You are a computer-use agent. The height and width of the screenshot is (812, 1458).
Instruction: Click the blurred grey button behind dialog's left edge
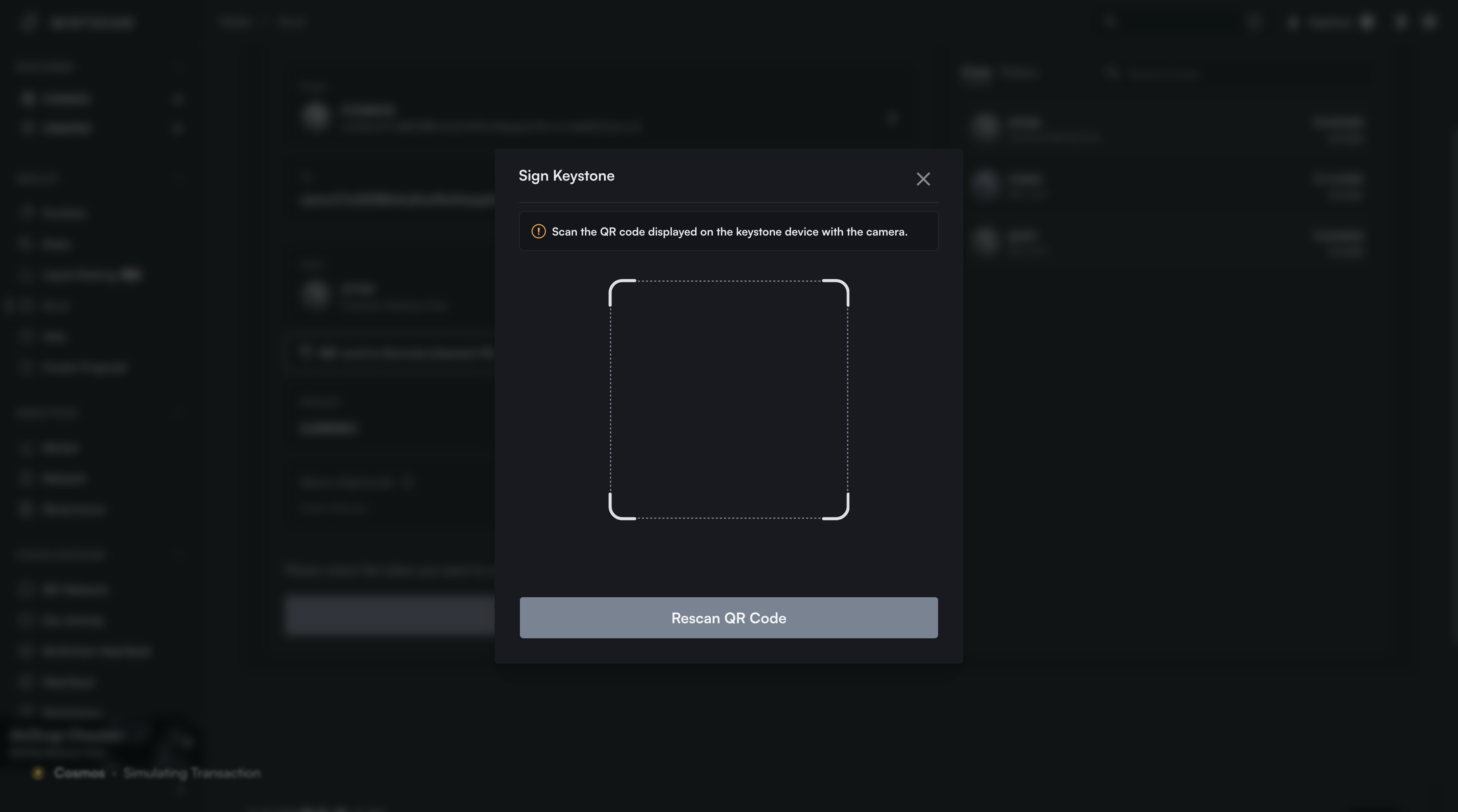click(x=391, y=615)
